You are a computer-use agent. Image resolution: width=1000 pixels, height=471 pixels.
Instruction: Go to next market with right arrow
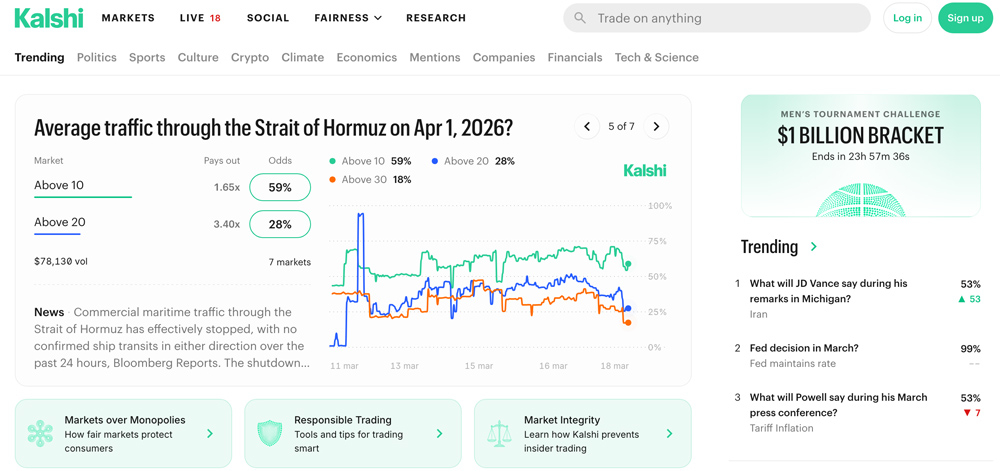point(656,126)
